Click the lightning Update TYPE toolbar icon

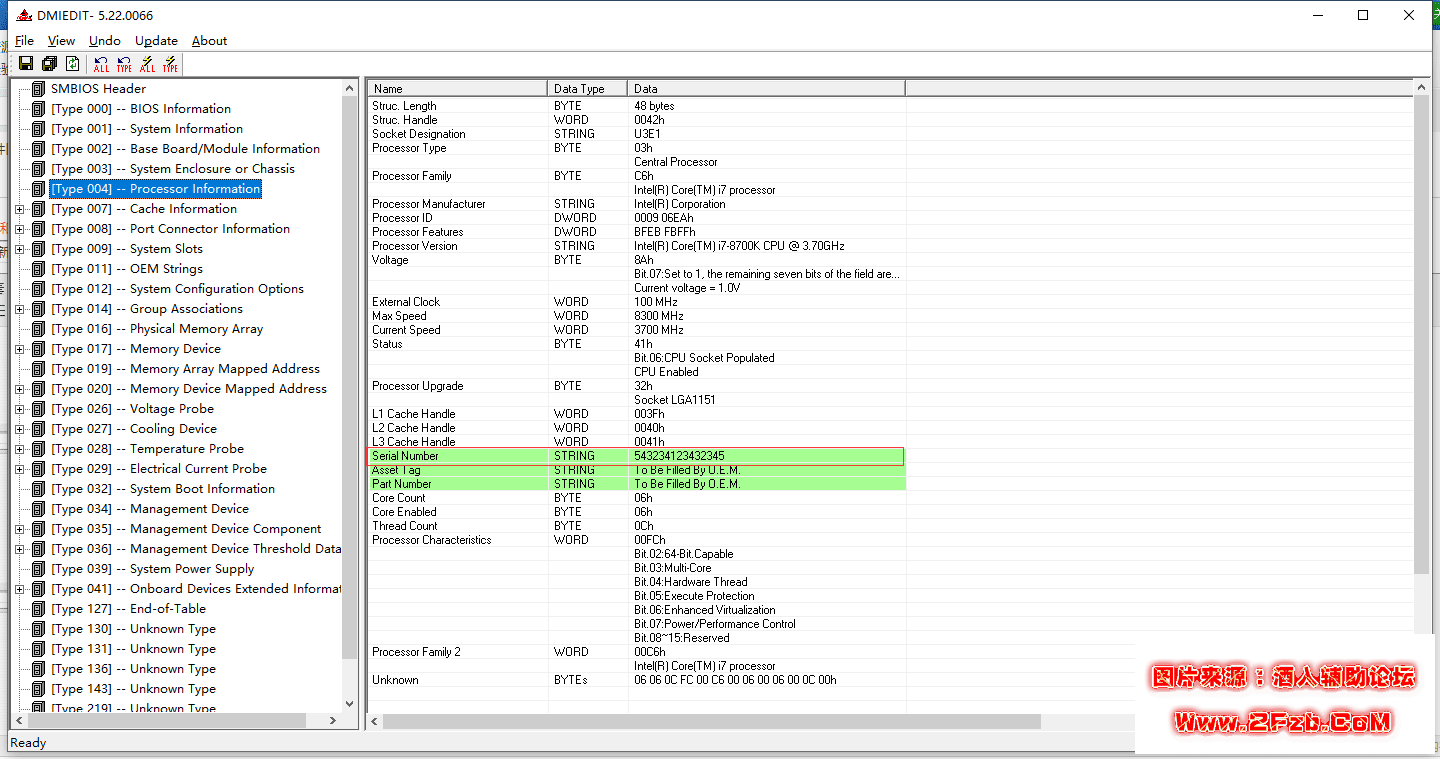point(171,64)
